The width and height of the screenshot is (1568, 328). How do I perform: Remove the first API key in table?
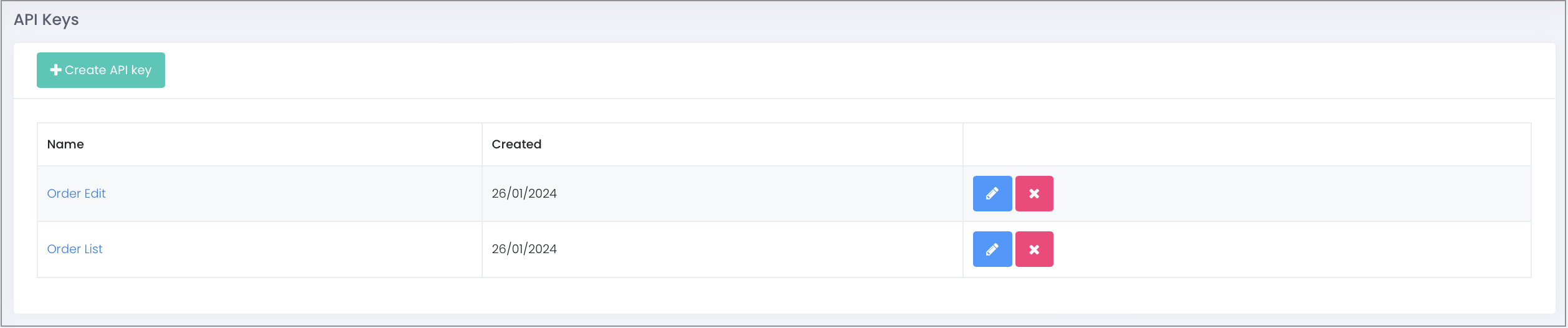click(1034, 194)
